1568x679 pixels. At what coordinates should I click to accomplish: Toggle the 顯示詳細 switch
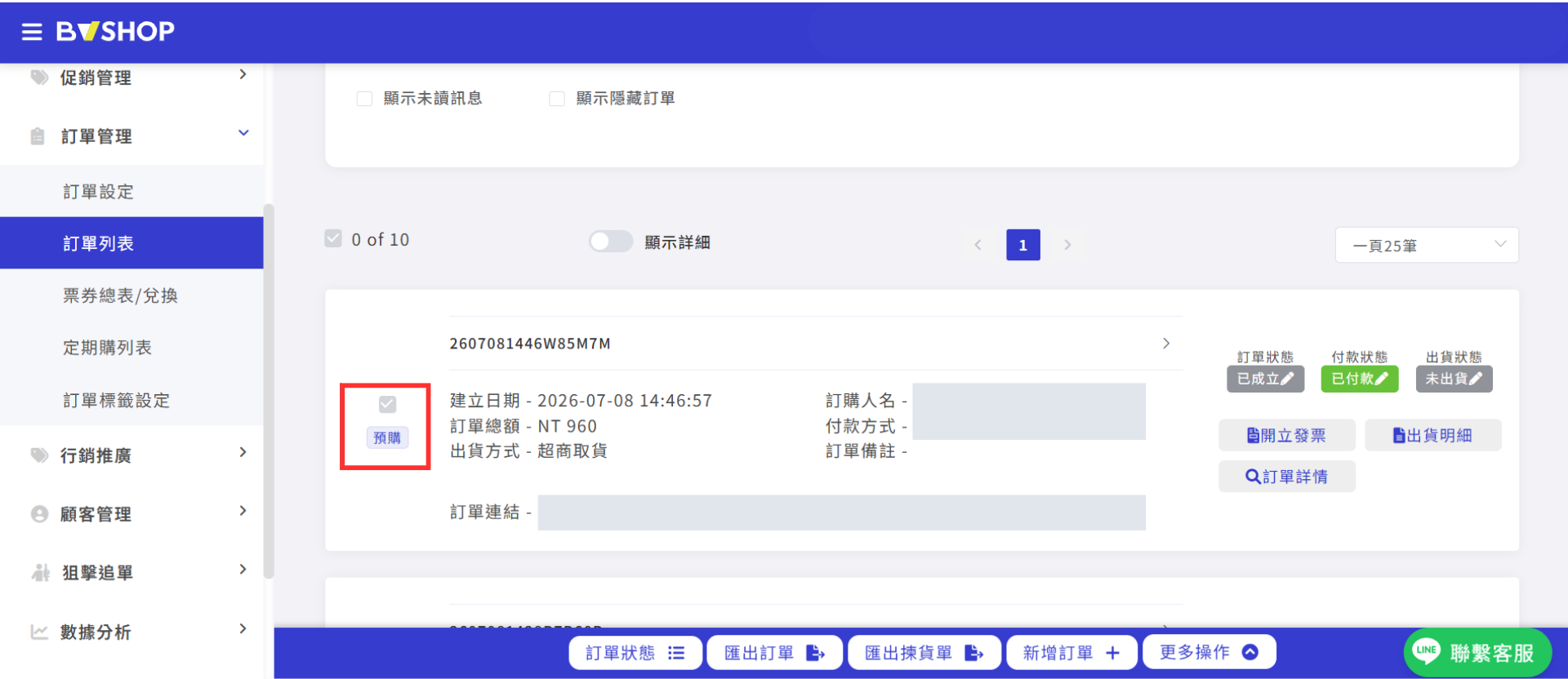611,242
